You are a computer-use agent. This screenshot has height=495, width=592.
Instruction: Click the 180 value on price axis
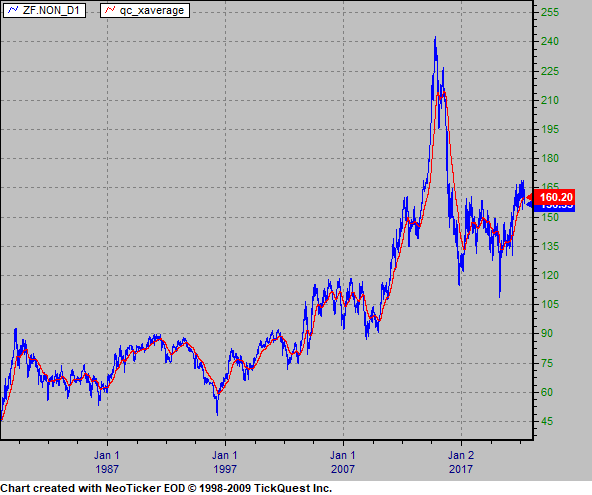(x=550, y=159)
